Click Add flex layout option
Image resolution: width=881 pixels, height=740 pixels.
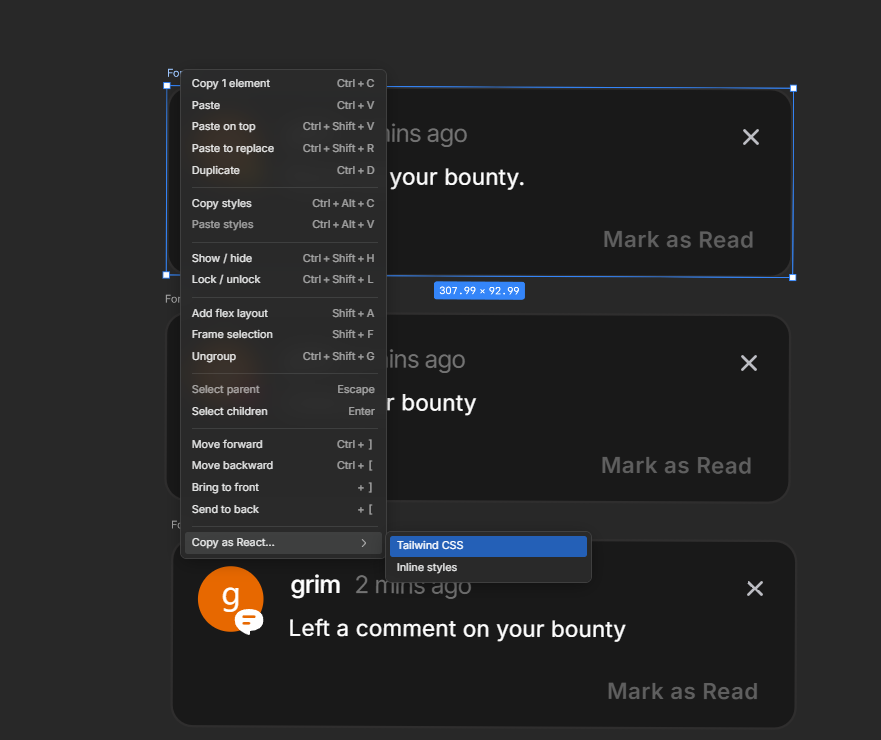[283, 314]
